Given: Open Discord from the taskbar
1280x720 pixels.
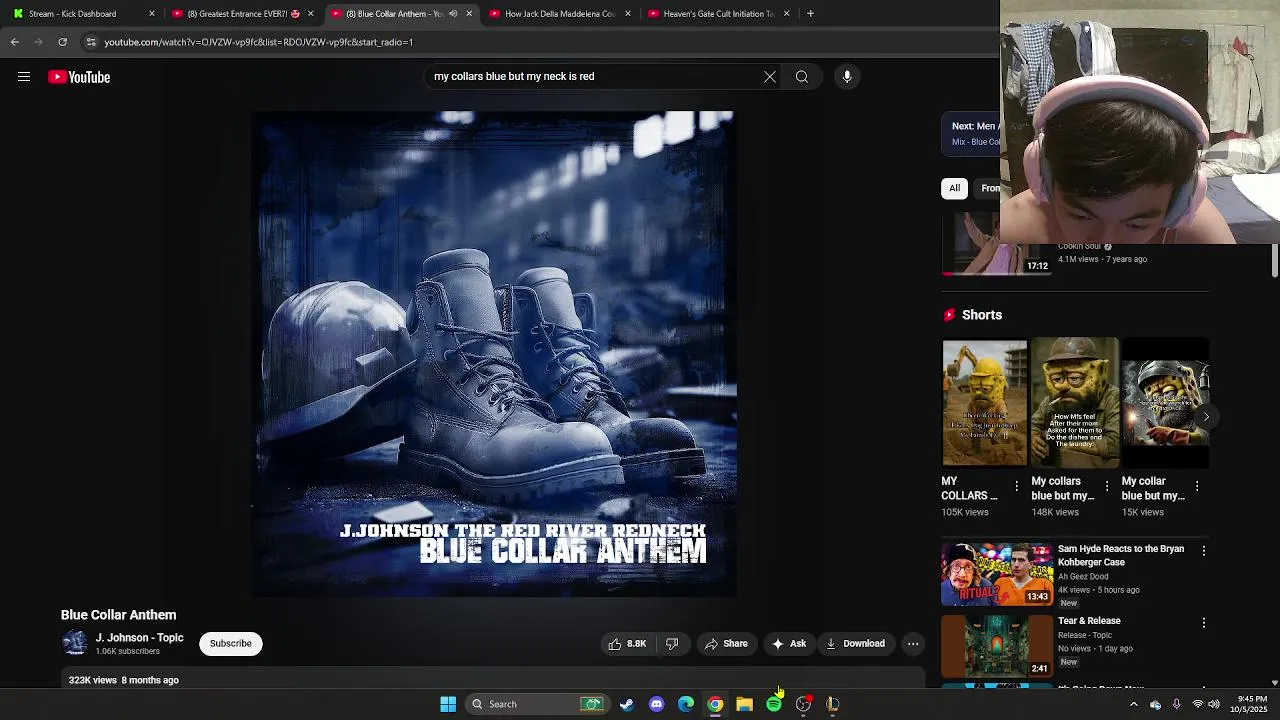Looking at the screenshot, I should pos(656,704).
